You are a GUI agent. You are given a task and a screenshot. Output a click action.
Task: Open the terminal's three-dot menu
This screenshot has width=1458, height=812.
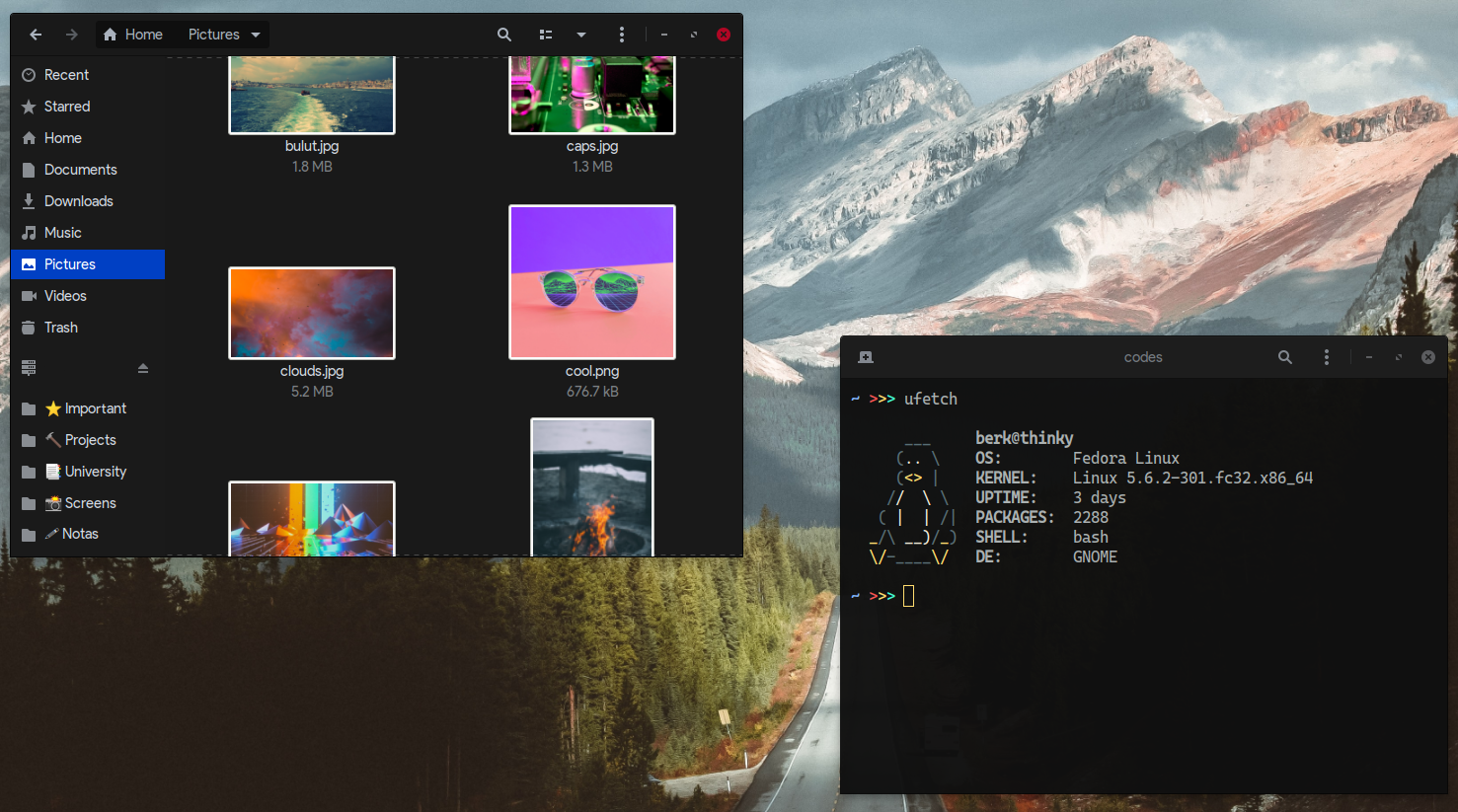coord(1326,357)
